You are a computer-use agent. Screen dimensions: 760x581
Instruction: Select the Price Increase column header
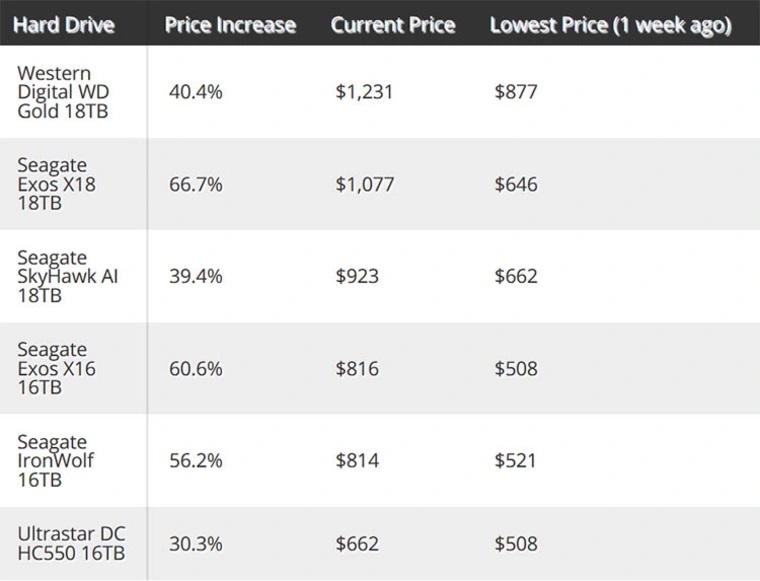230,25
